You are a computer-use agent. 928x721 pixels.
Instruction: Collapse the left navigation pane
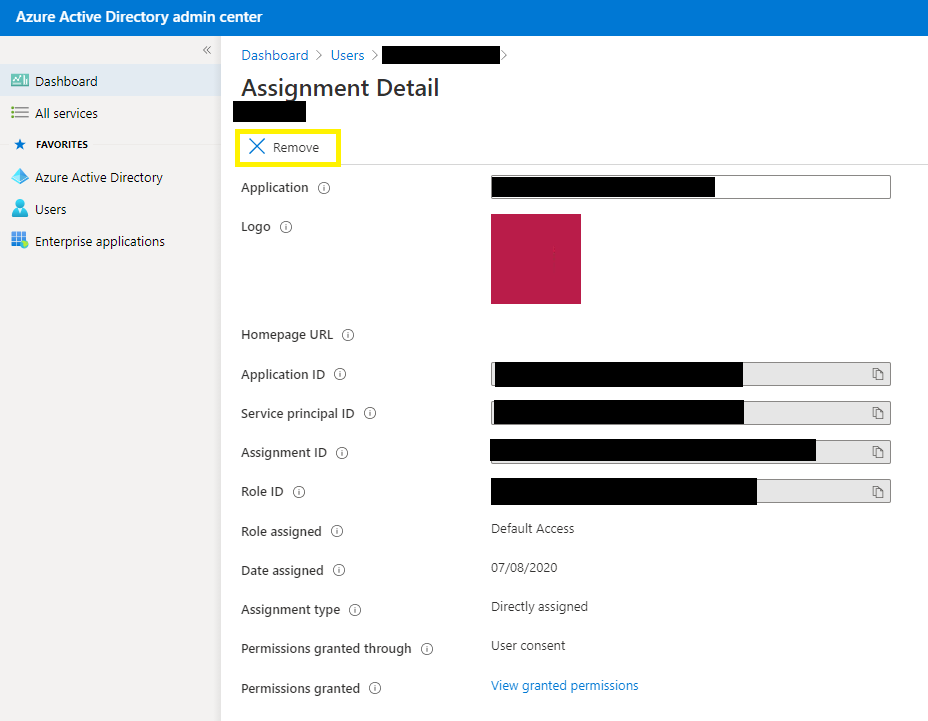pyautogui.click(x=207, y=49)
